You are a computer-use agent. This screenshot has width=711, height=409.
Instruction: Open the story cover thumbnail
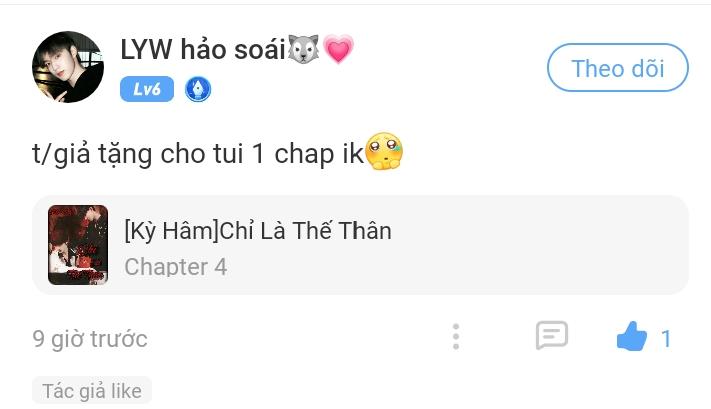coord(78,245)
